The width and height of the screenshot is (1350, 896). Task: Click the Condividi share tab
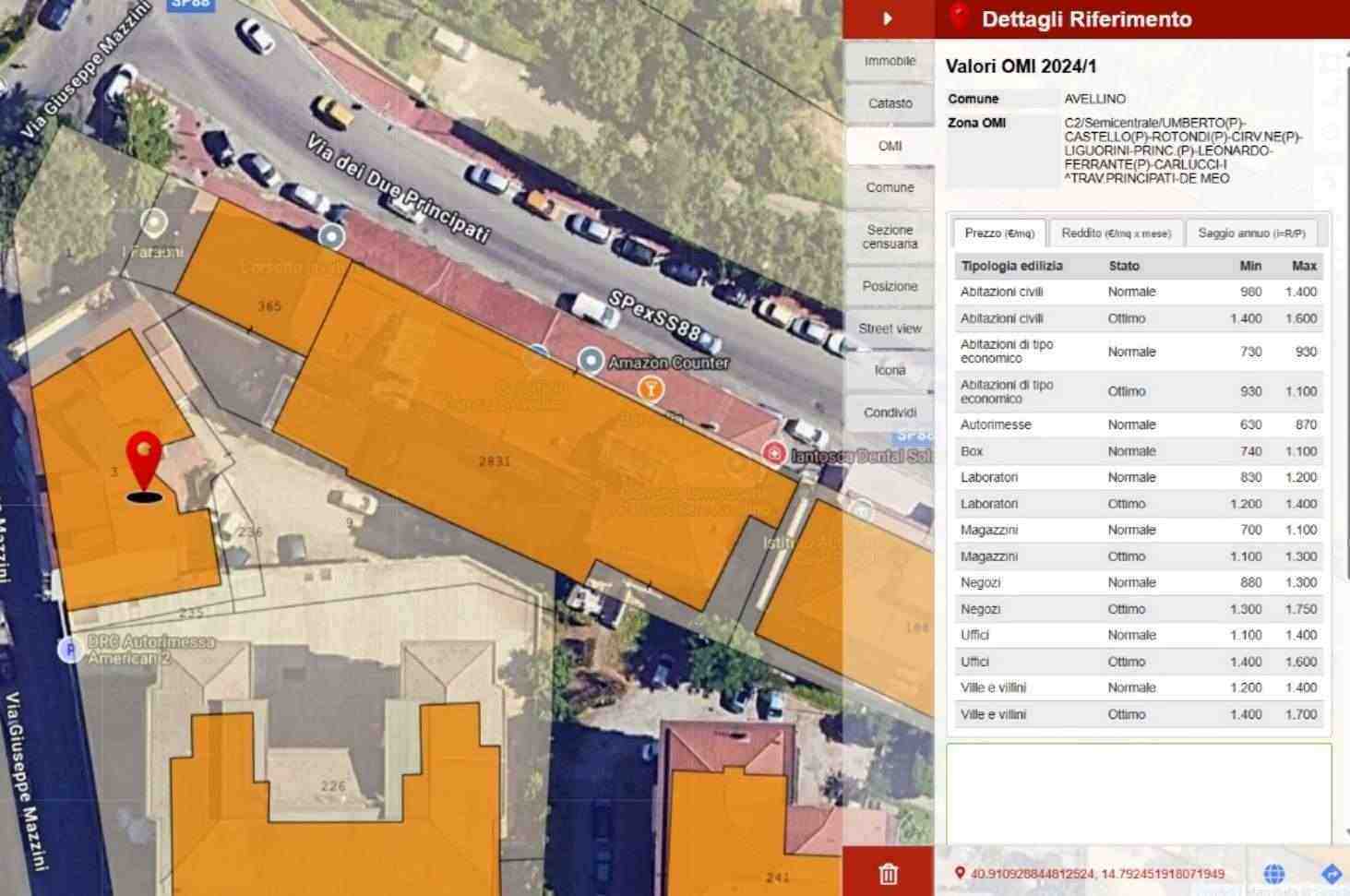coord(890,412)
